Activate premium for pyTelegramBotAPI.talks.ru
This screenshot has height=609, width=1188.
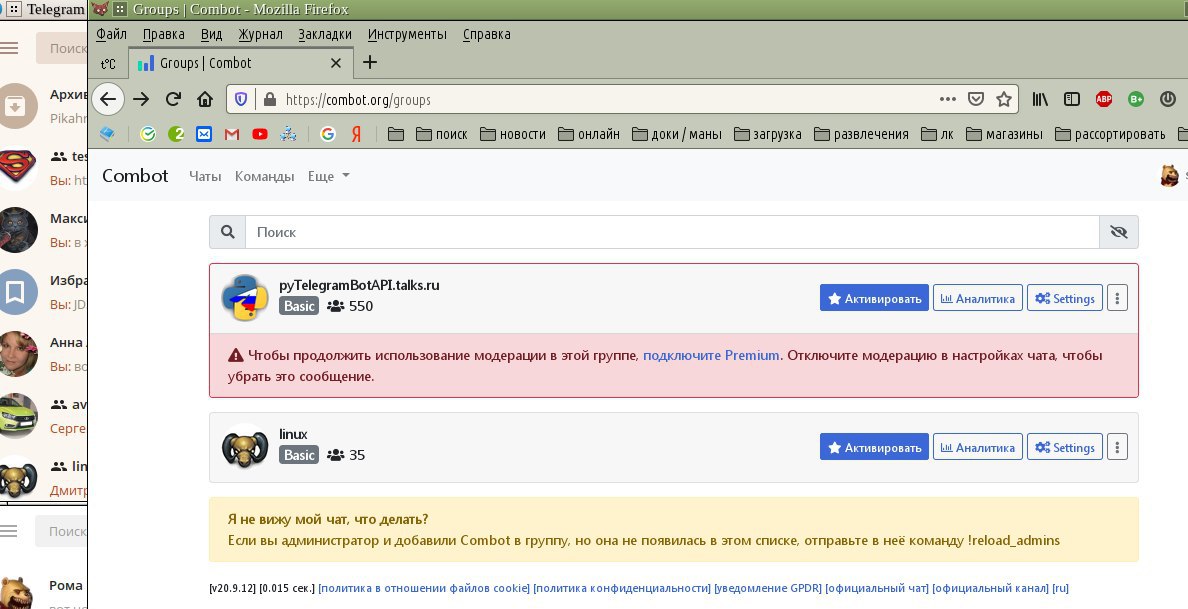click(x=874, y=298)
